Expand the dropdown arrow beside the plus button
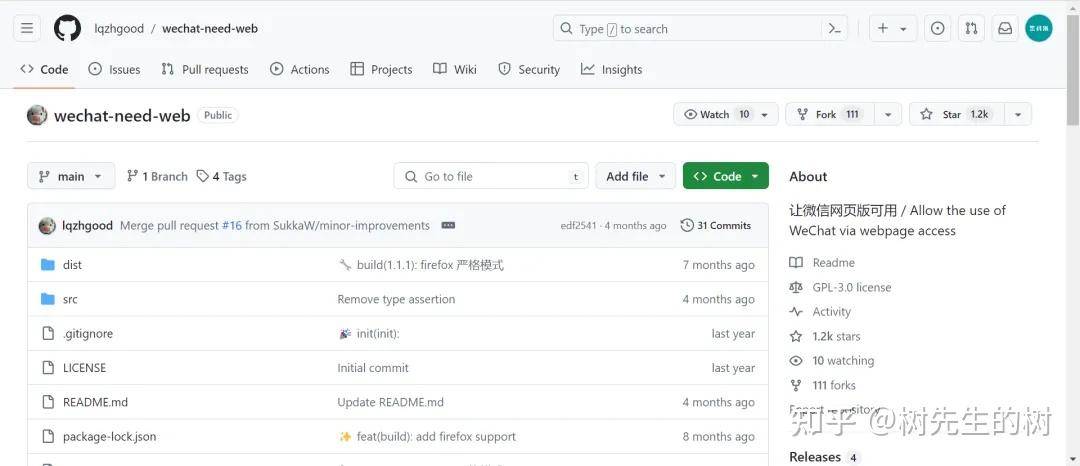The image size is (1080, 466). [903, 29]
